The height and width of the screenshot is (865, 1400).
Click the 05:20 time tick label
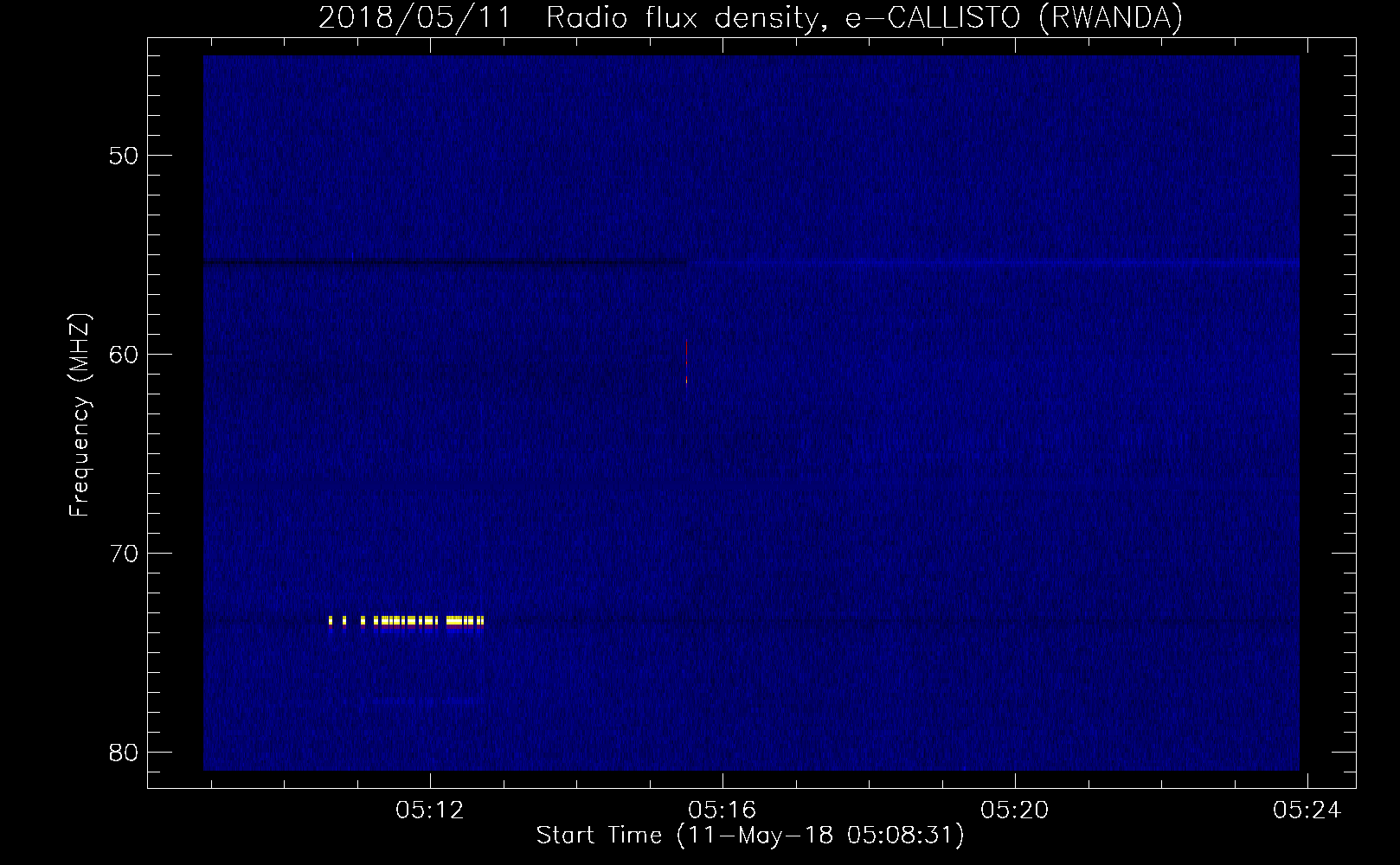point(1015,811)
